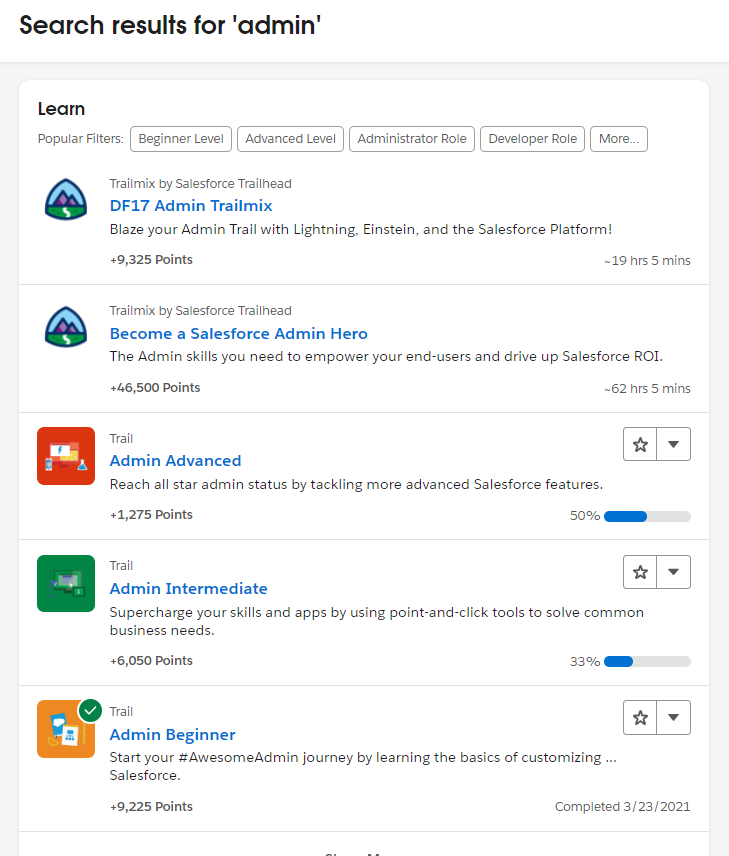Open the Admin Beginner trail icon
The width and height of the screenshot is (729, 856).
(66, 729)
